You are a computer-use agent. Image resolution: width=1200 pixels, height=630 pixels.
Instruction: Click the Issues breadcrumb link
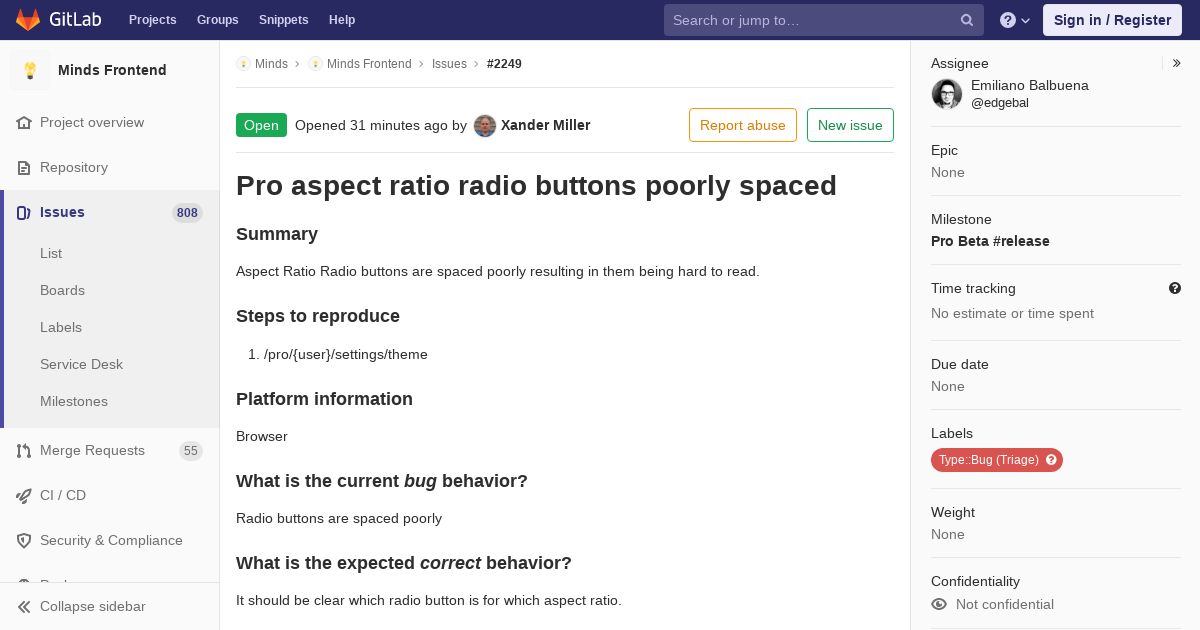pyautogui.click(x=449, y=64)
